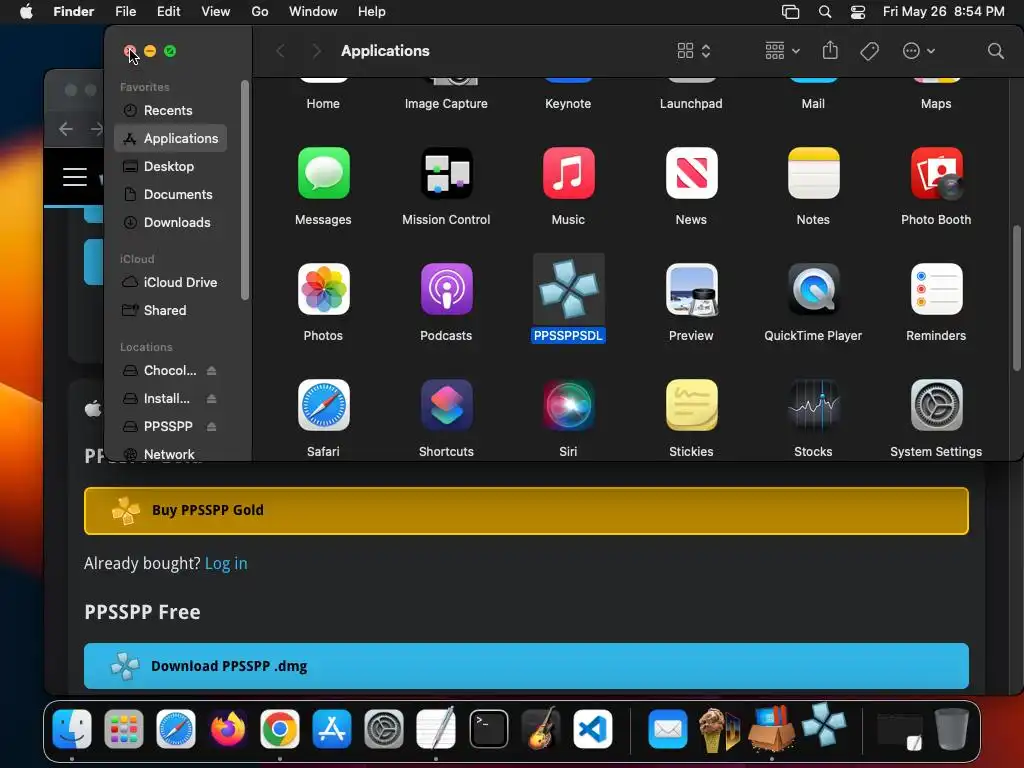Click the Finder forward navigation arrow
Viewport: 1024px width, 768px height.
pos(317,51)
